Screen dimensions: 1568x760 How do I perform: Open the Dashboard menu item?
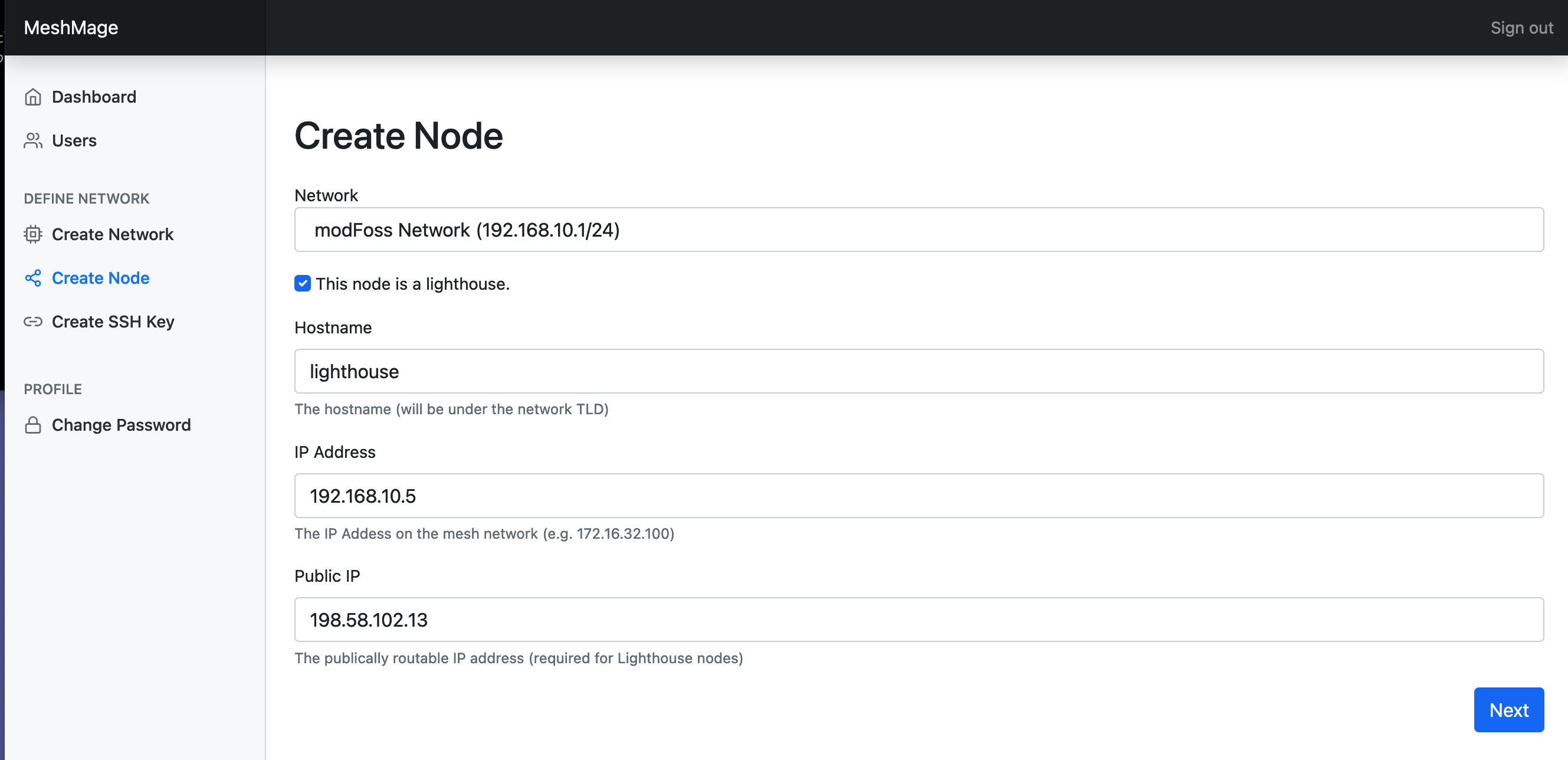[94, 97]
